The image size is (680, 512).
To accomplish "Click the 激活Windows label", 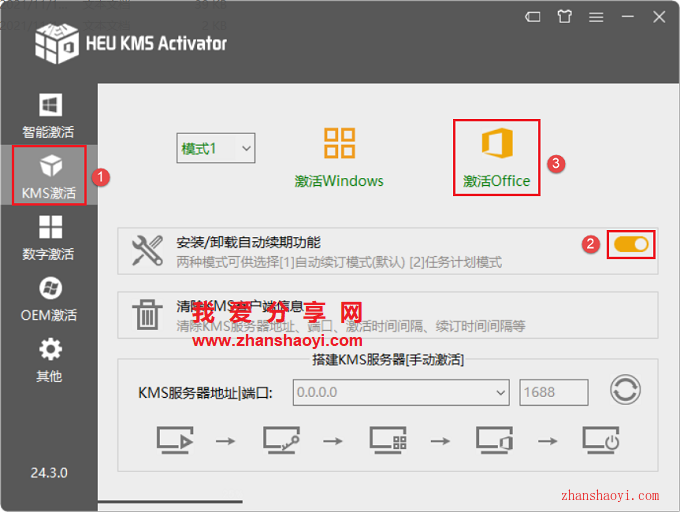I will tap(339, 181).
